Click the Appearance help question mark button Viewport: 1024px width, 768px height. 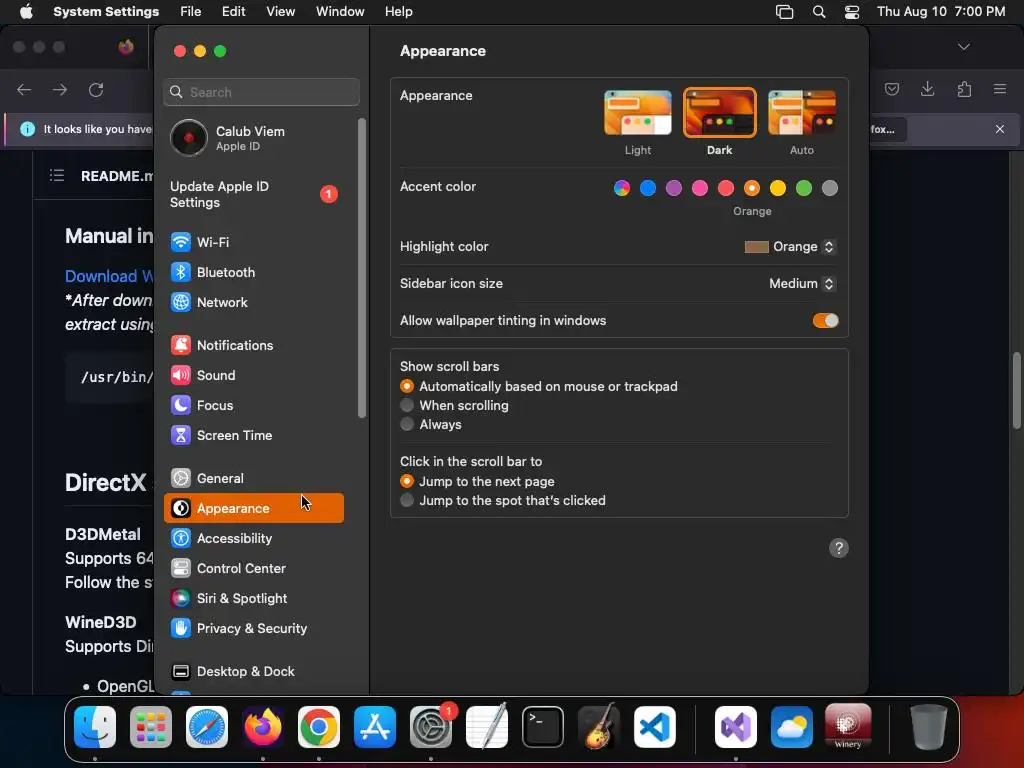point(839,548)
